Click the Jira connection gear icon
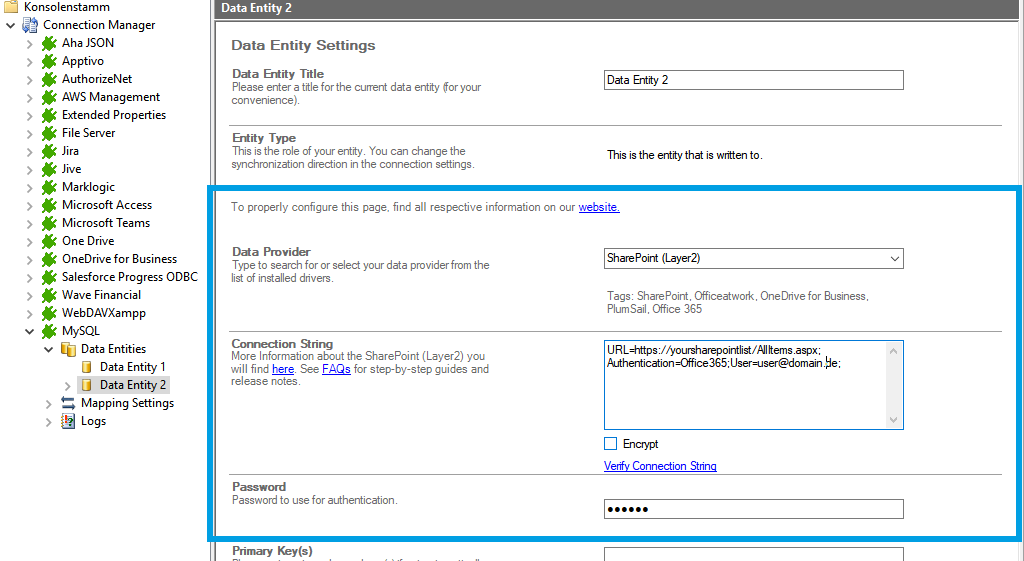This screenshot has height=561, width=1024. (x=49, y=151)
